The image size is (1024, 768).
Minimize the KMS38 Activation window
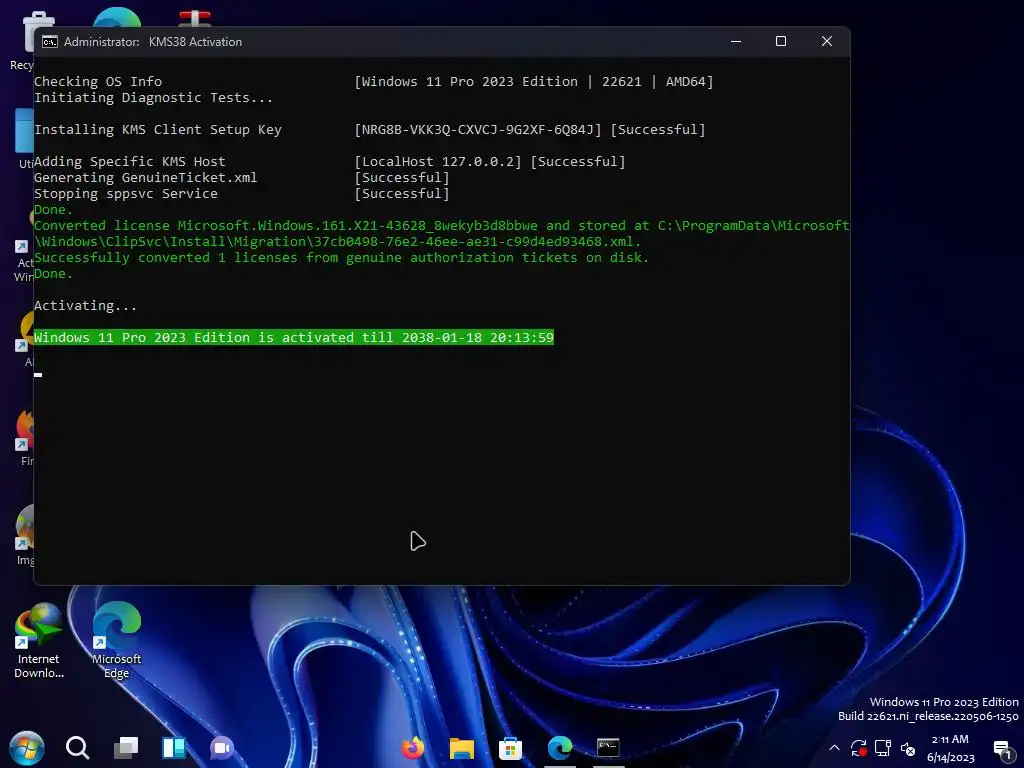736,41
